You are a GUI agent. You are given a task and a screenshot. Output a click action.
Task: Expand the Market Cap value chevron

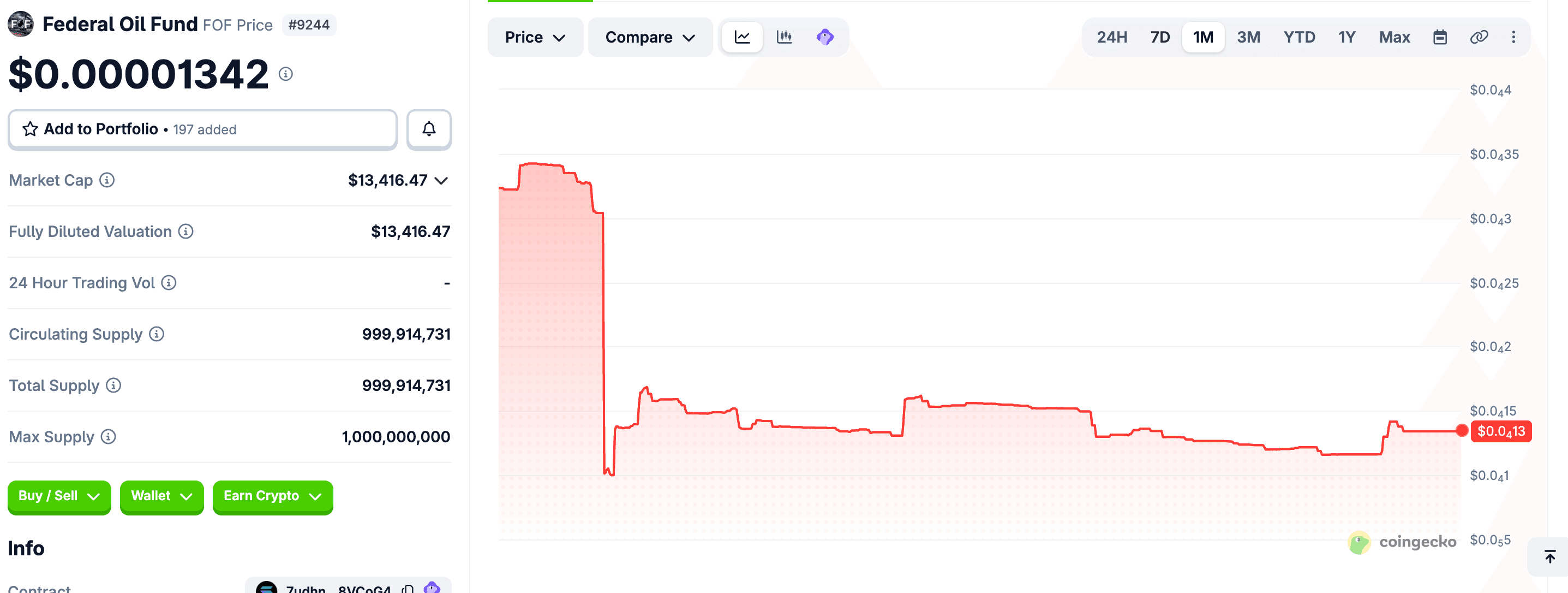[x=441, y=181]
